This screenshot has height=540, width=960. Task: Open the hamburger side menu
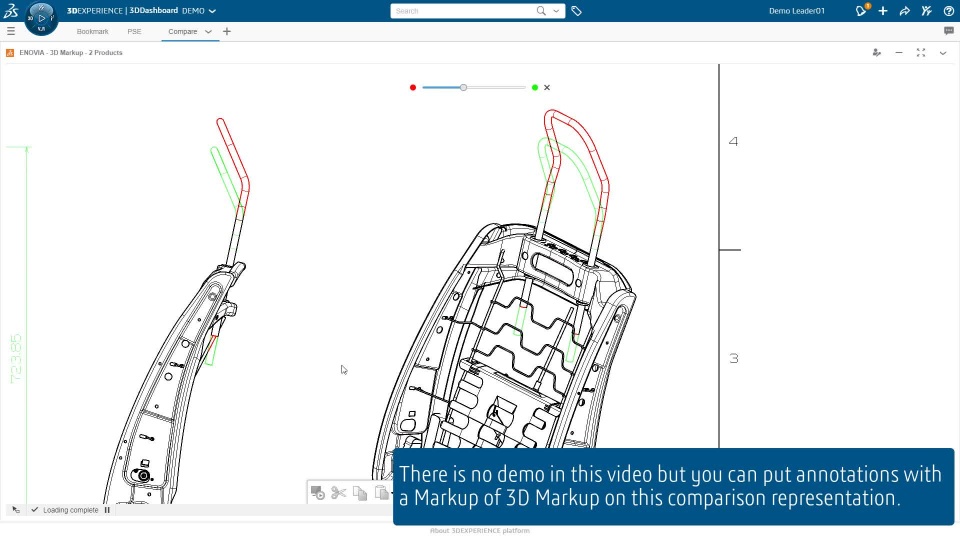[11, 31]
